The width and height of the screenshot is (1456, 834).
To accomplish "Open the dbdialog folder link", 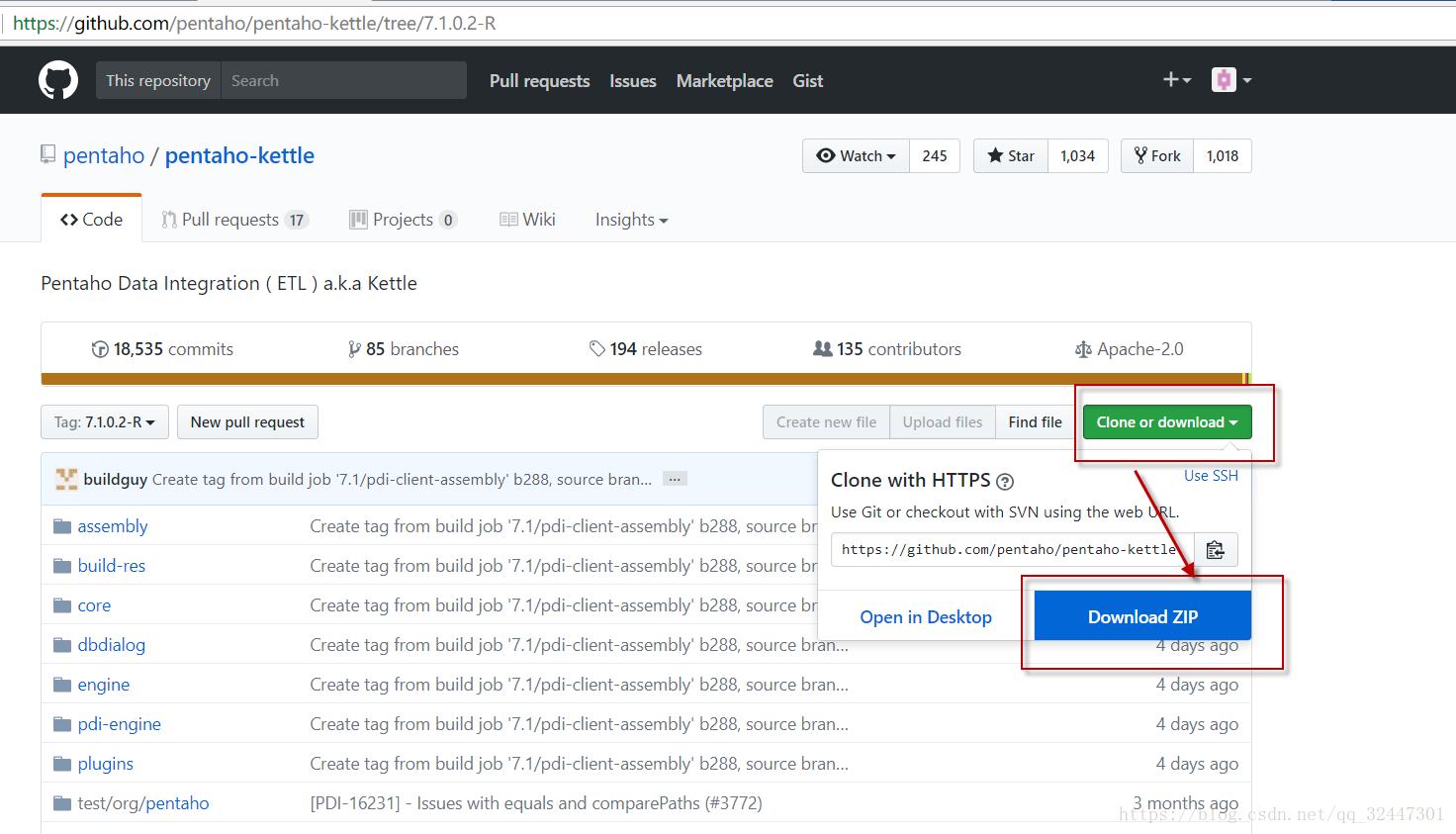I will pyautogui.click(x=112, y=645).
